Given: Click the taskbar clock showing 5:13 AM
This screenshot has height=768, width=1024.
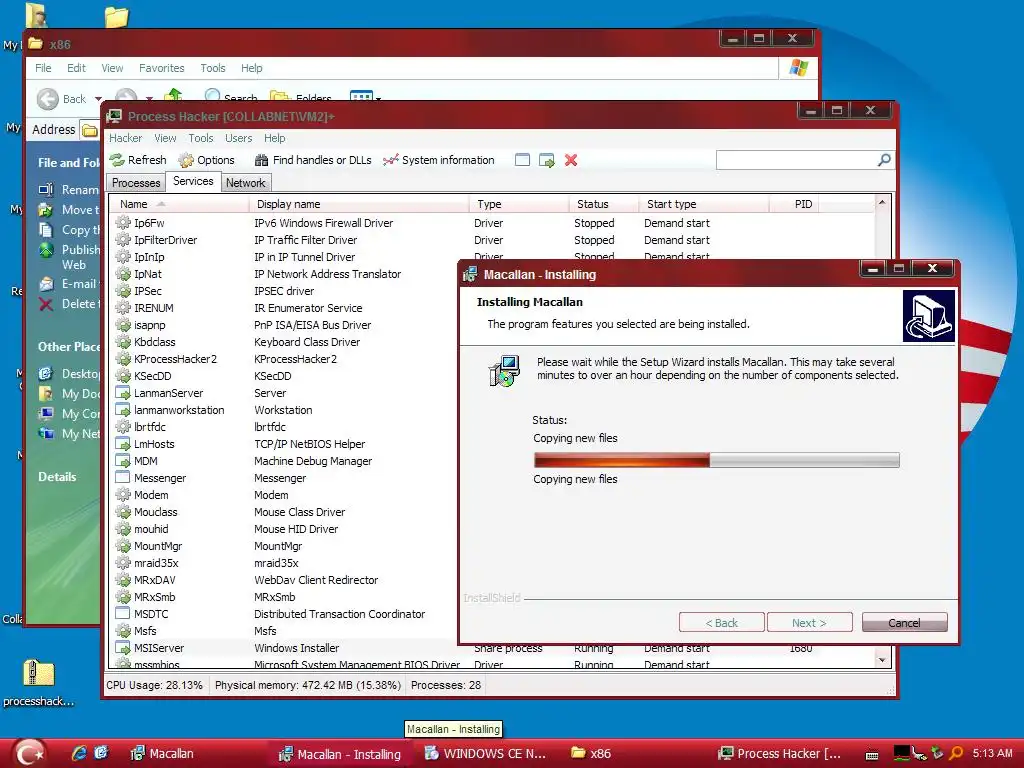Looking at the screenshot, I should coord(992,753).
